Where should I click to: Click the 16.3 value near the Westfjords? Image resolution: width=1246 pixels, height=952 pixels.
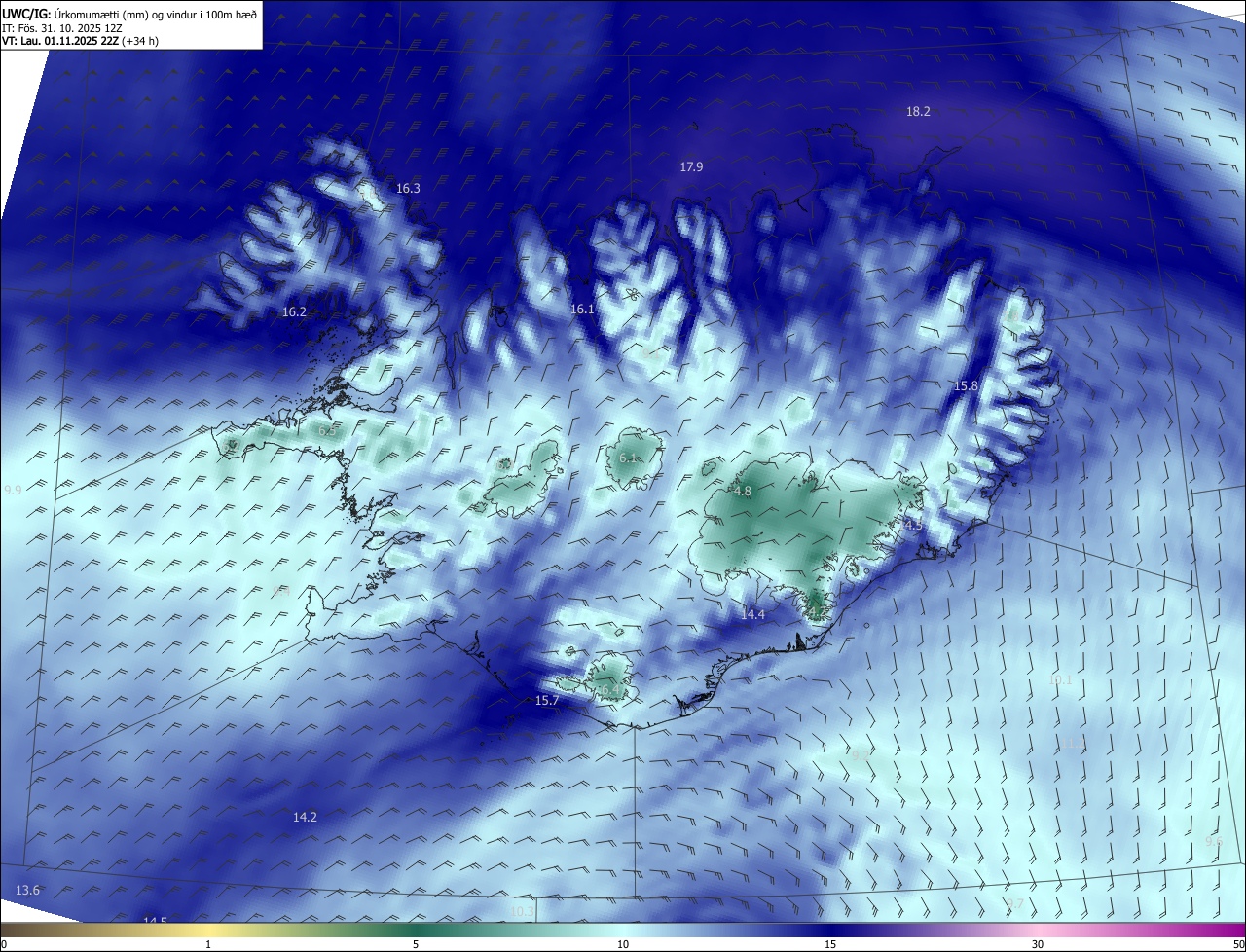(409, 189)
